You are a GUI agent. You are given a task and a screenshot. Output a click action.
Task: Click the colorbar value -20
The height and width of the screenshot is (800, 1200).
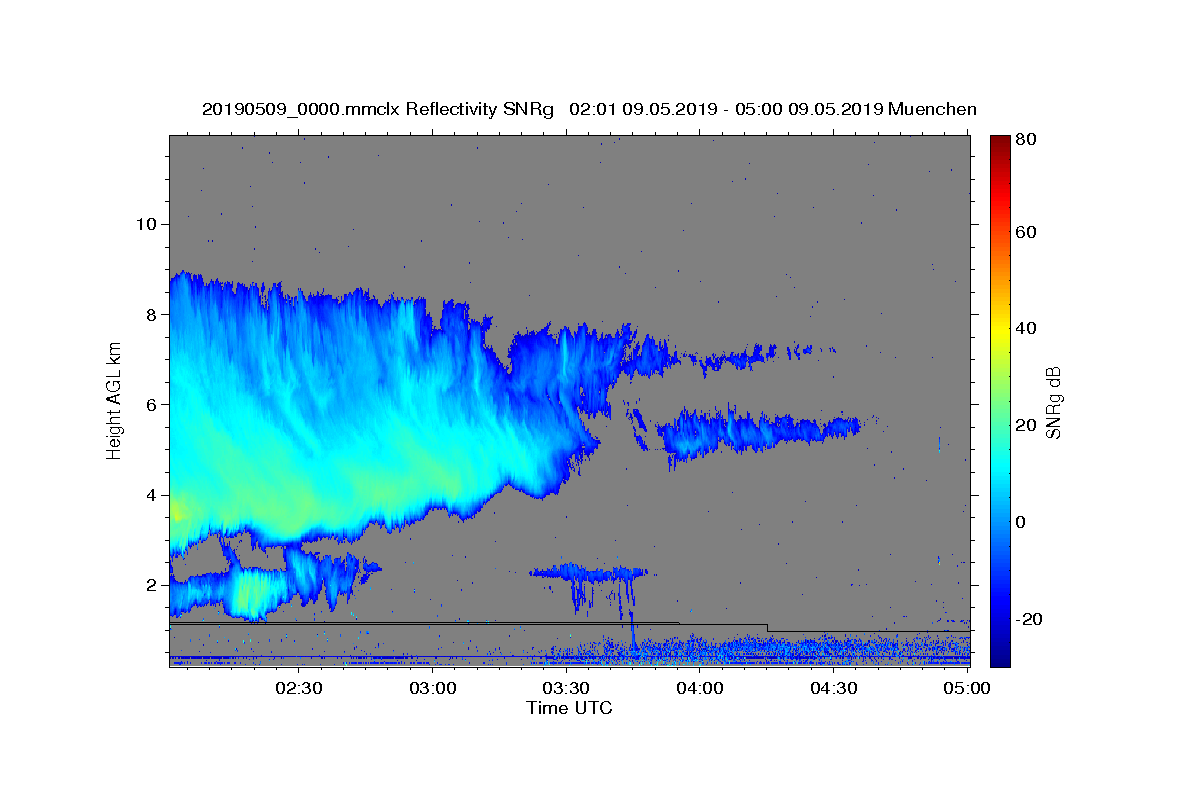pos(1031,619)
